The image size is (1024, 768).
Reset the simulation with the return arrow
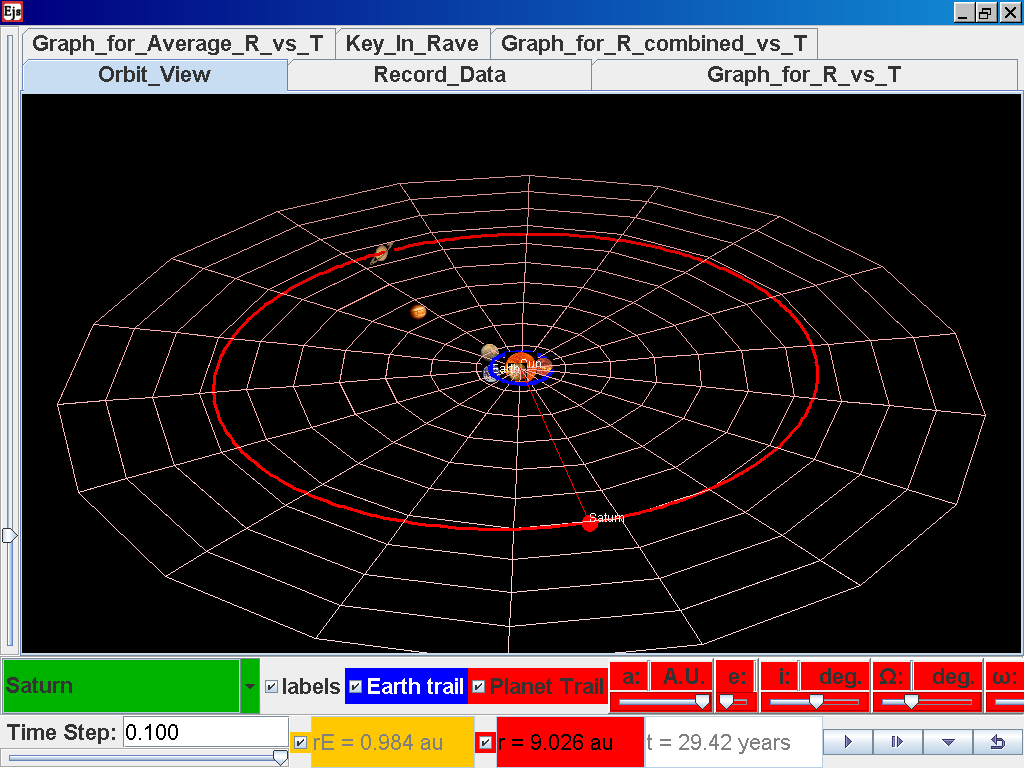coord(997,742)
